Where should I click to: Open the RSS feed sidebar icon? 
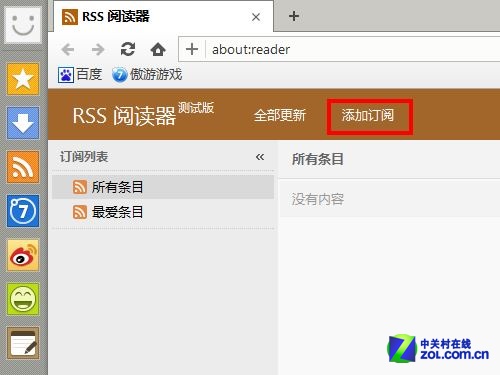(x=23, y=167)
